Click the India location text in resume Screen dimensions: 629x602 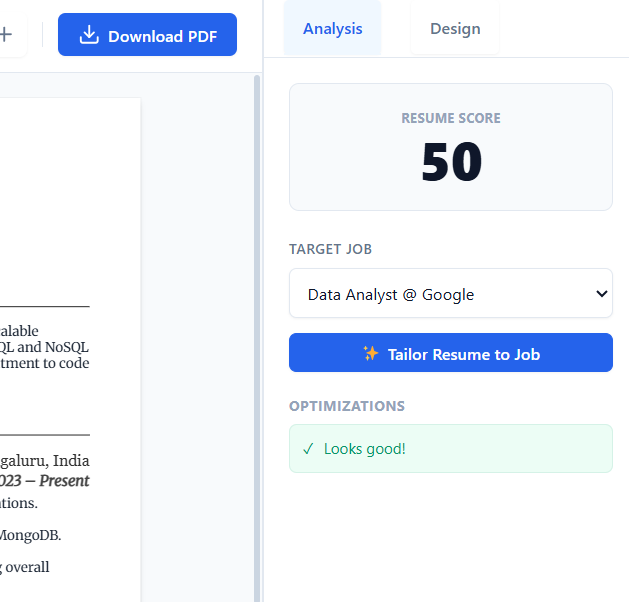coord(71,461)
